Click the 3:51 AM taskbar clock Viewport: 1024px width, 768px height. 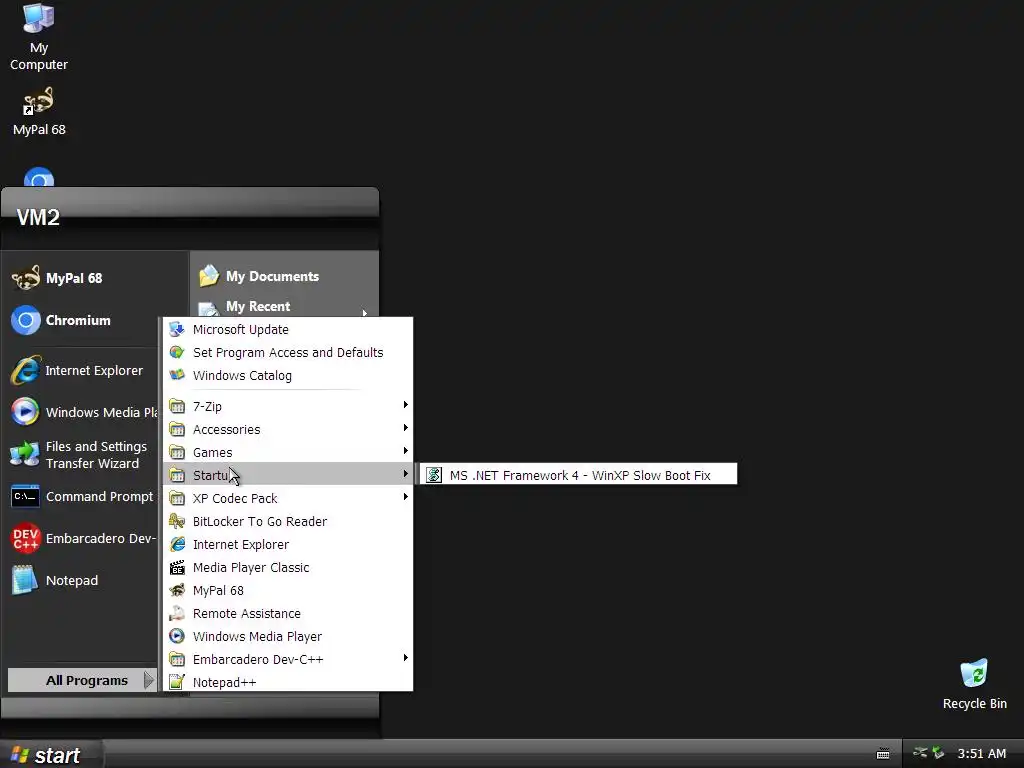pos(982,754)
